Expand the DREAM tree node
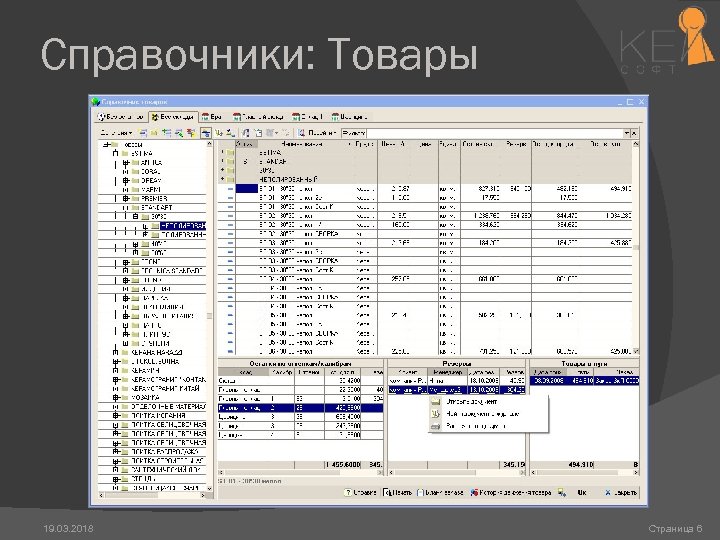Image resolution: width=720 pixels, height=540 pixels. [x=125, y=180]
